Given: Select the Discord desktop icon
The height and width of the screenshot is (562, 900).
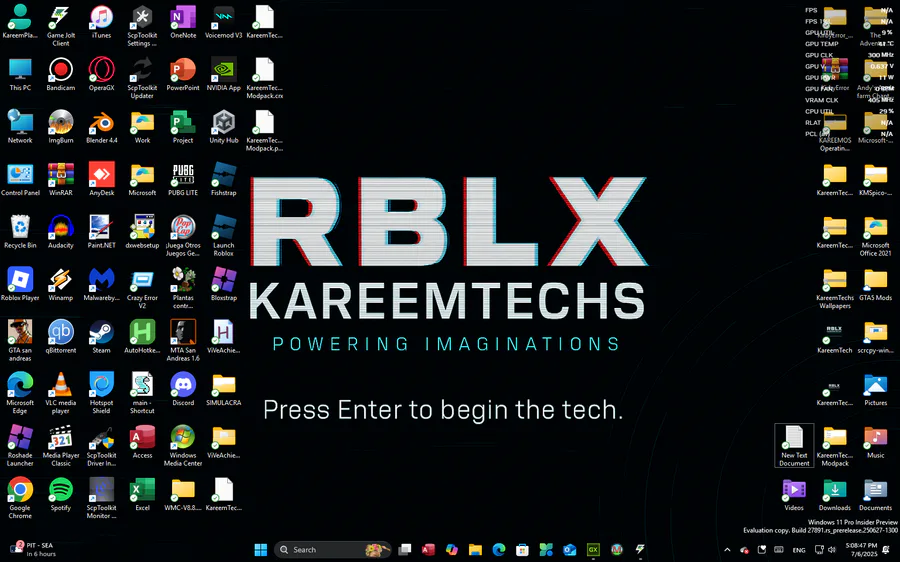Looking at the screenshot, I should click(183, 389).
